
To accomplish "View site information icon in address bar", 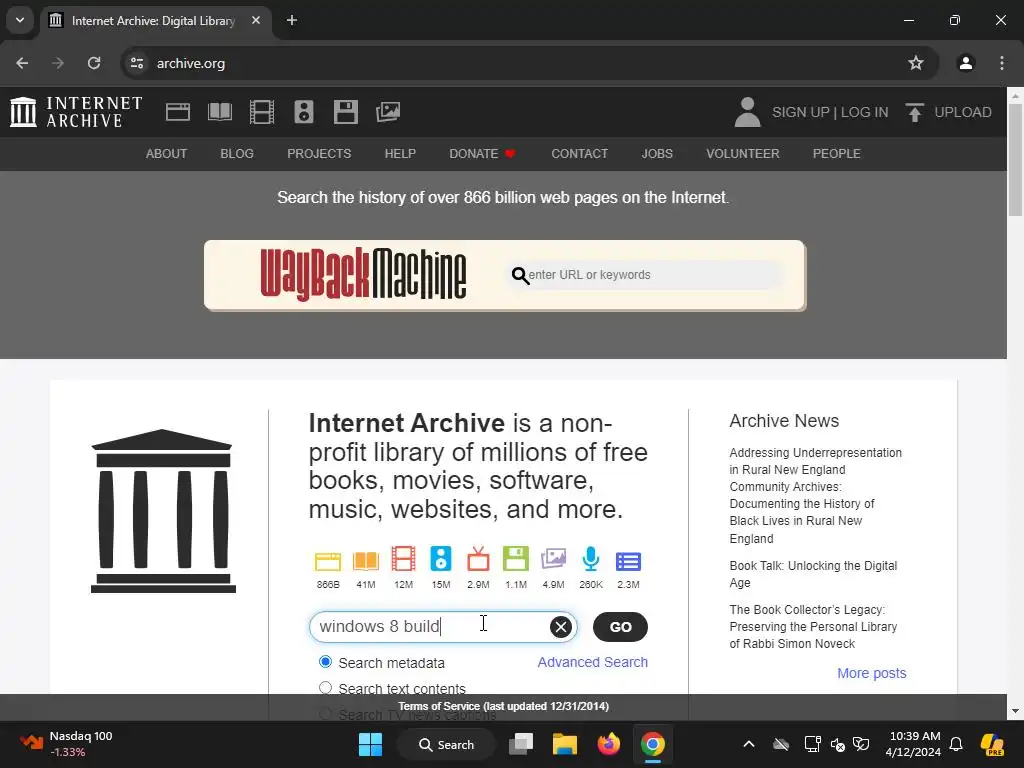I will tap(136, 63).
